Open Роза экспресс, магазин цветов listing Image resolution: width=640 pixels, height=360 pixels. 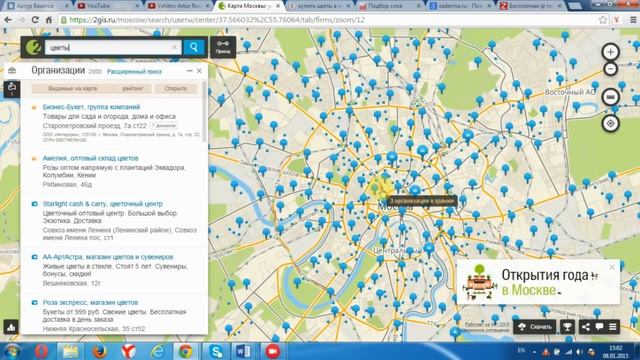(90, 302)
